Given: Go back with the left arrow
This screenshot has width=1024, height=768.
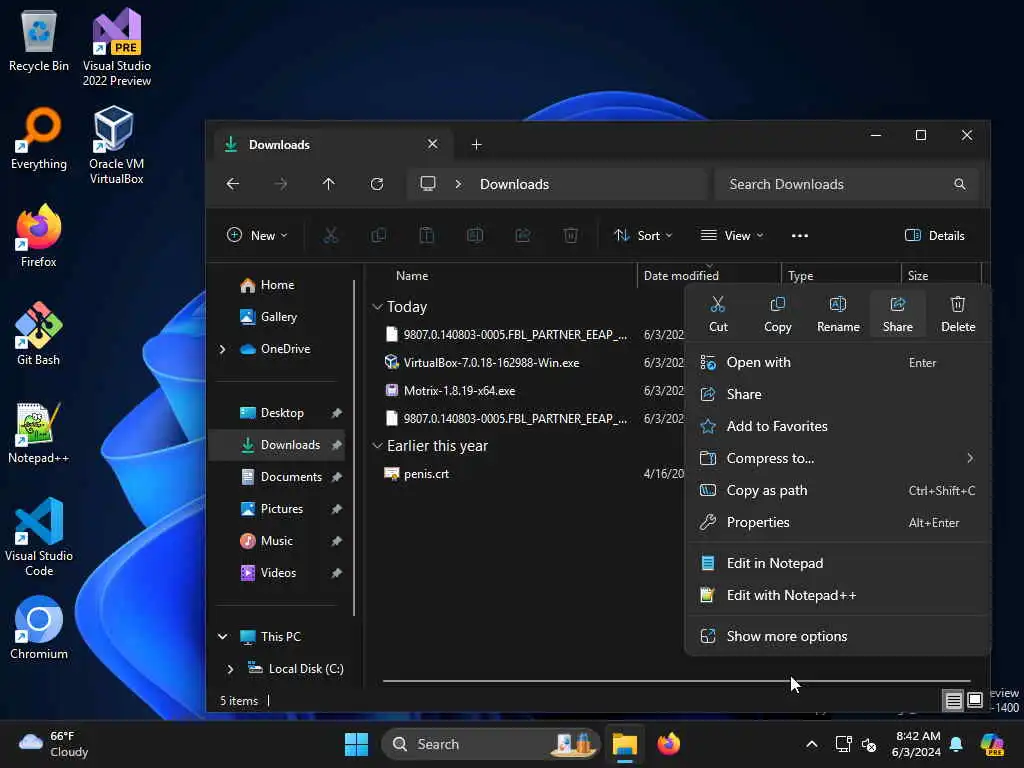Looking at the screenshot, I should 232,184.
